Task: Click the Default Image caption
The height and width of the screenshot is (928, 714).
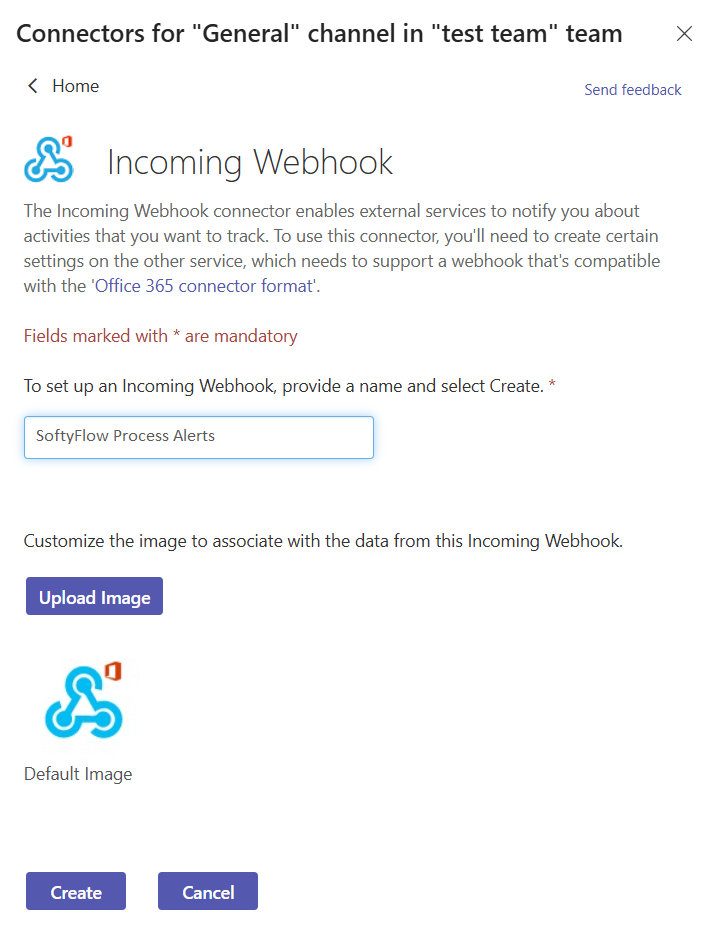Action: 78,774
